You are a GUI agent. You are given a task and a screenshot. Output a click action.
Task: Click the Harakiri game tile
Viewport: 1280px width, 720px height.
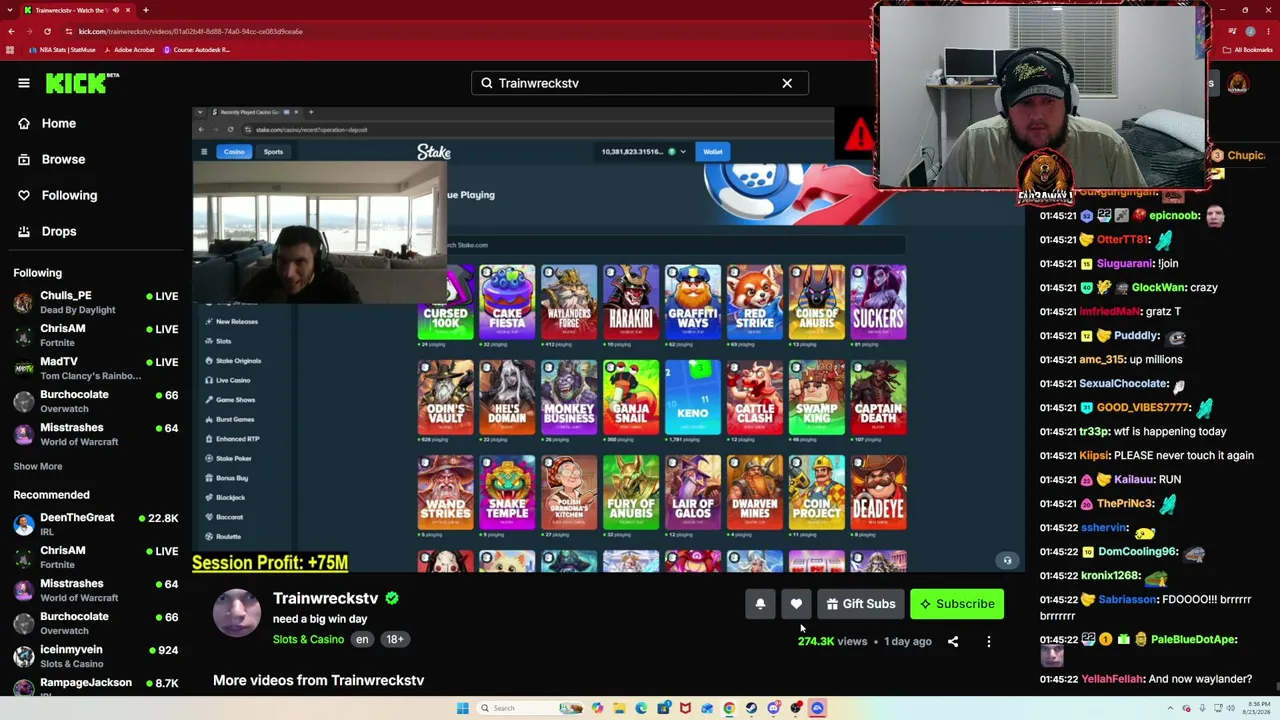(x=631, y=300)
